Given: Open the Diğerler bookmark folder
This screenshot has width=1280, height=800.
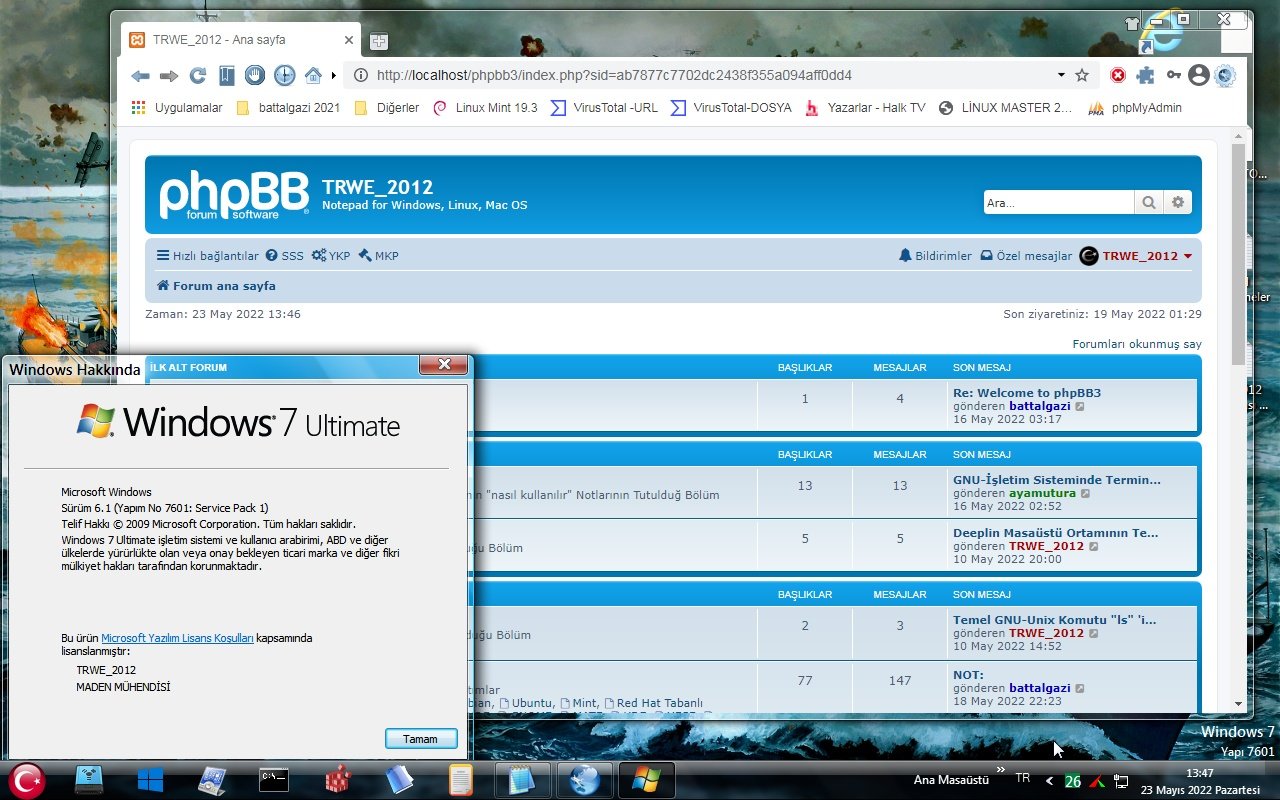Looking at the screenshot, I should [x=387, y=107].
